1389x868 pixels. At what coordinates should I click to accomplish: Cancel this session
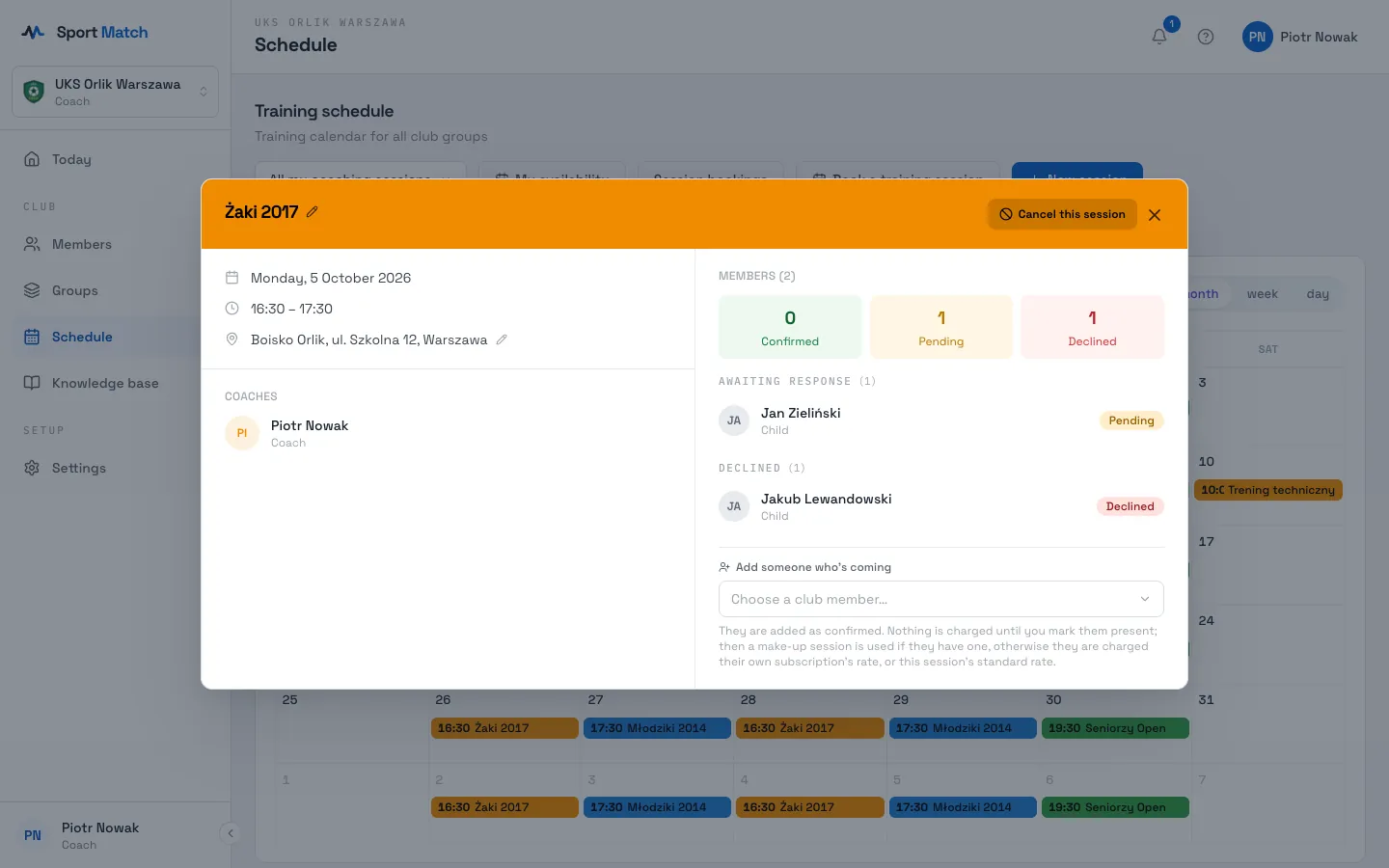pyautogui.click(x=1062, y=214)
